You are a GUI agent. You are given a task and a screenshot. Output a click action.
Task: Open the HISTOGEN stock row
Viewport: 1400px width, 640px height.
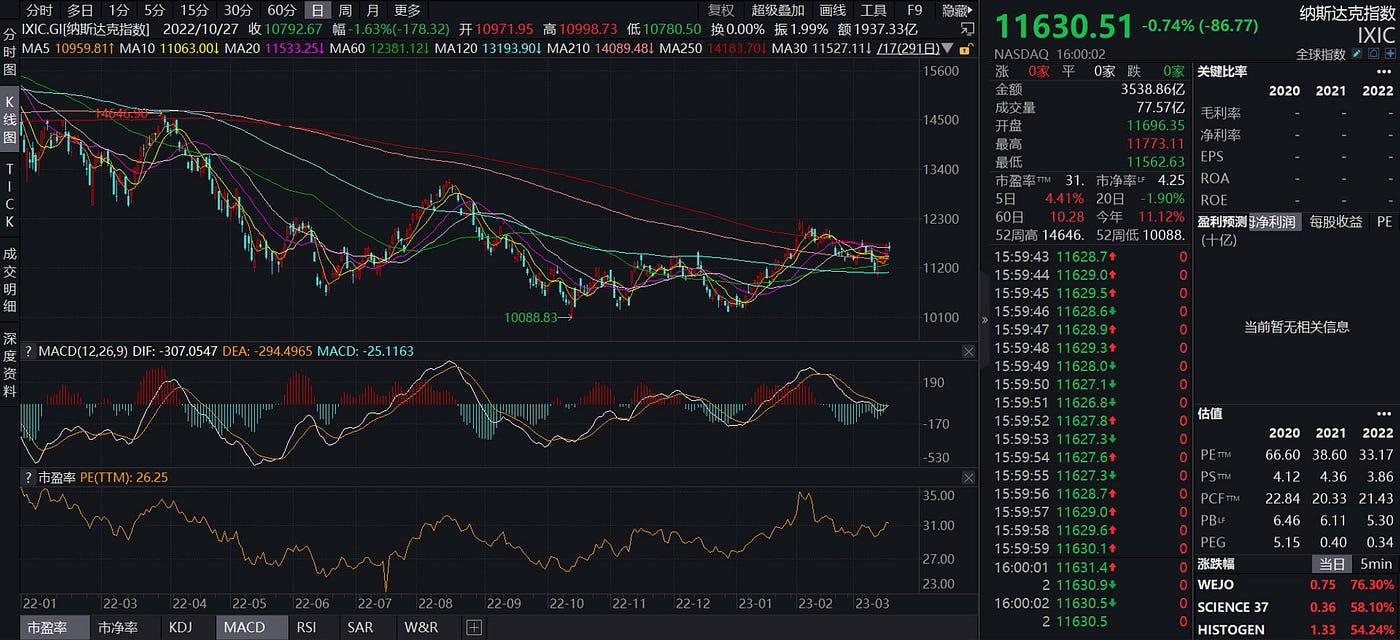coord(1296,629)
